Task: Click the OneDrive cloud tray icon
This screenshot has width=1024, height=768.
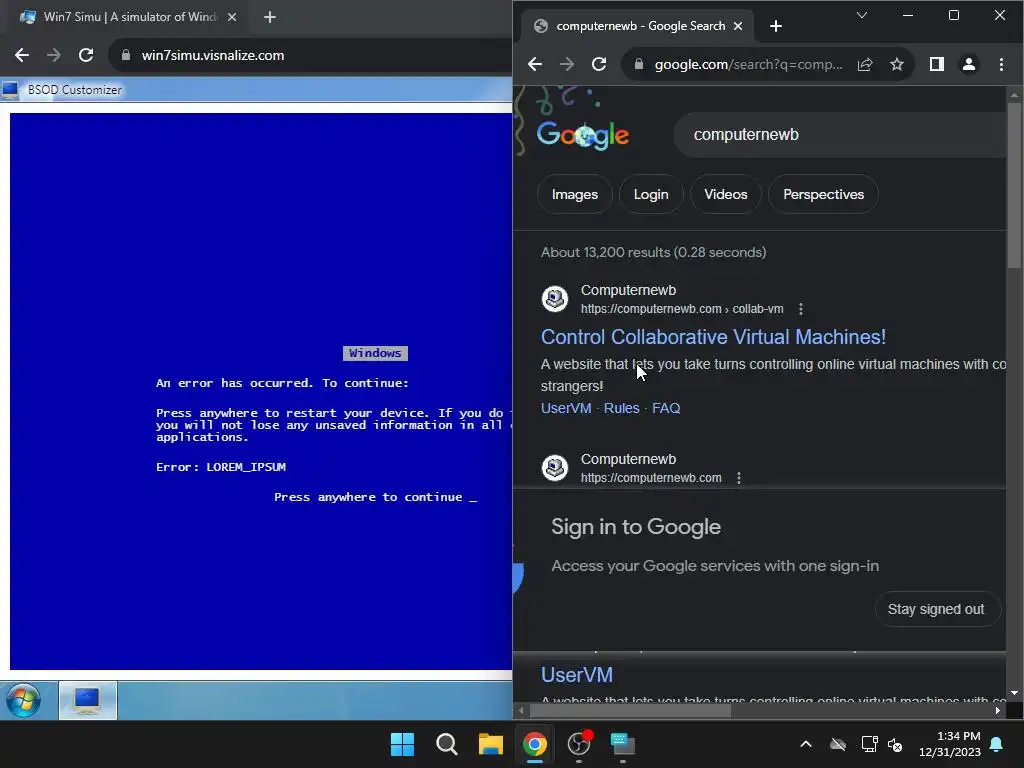Action: coord(838,744)
